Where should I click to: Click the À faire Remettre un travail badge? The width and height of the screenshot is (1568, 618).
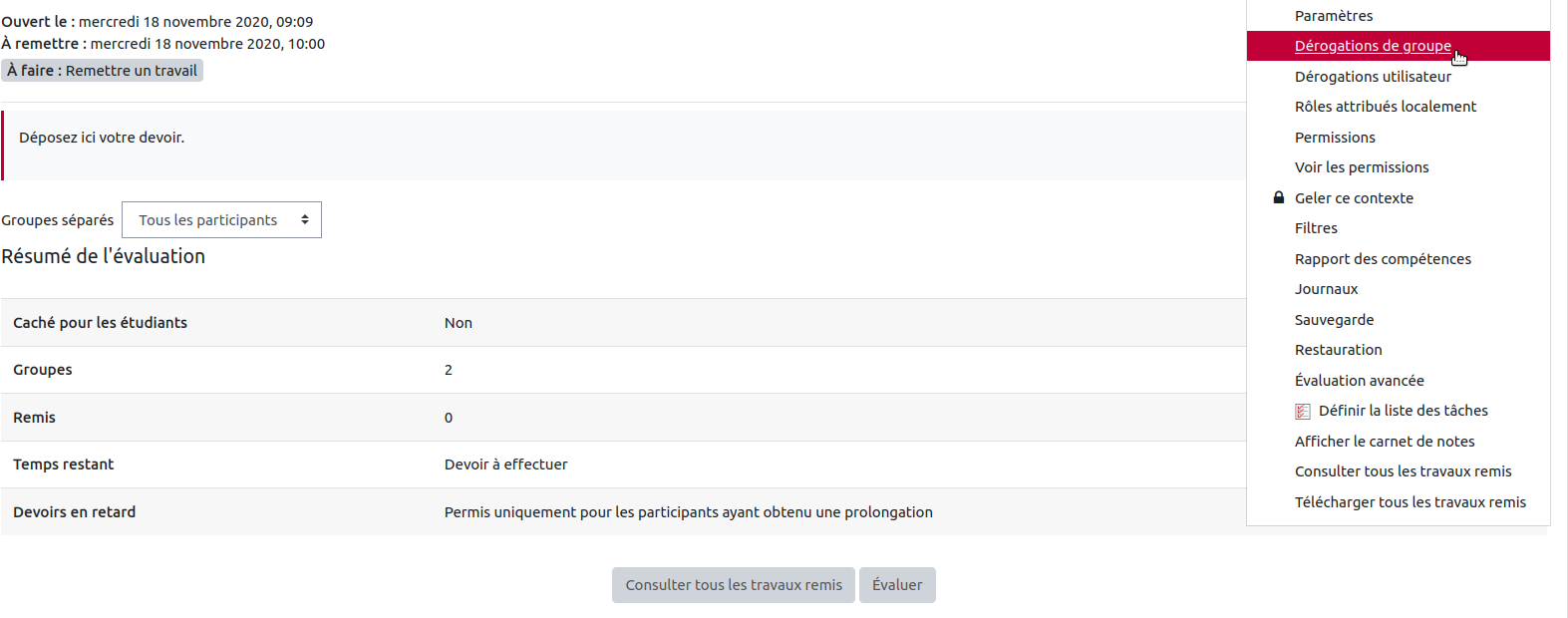103,71
